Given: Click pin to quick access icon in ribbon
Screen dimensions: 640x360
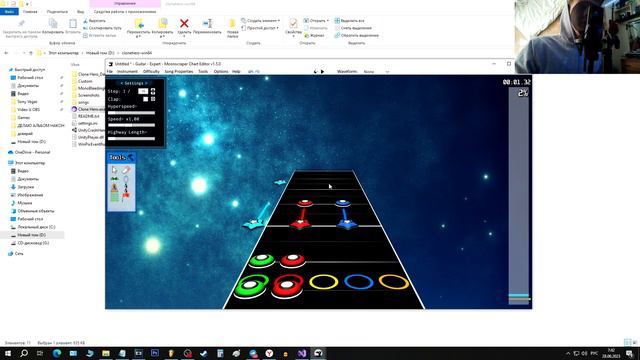Looking at the screenshot, I should 21,24.
